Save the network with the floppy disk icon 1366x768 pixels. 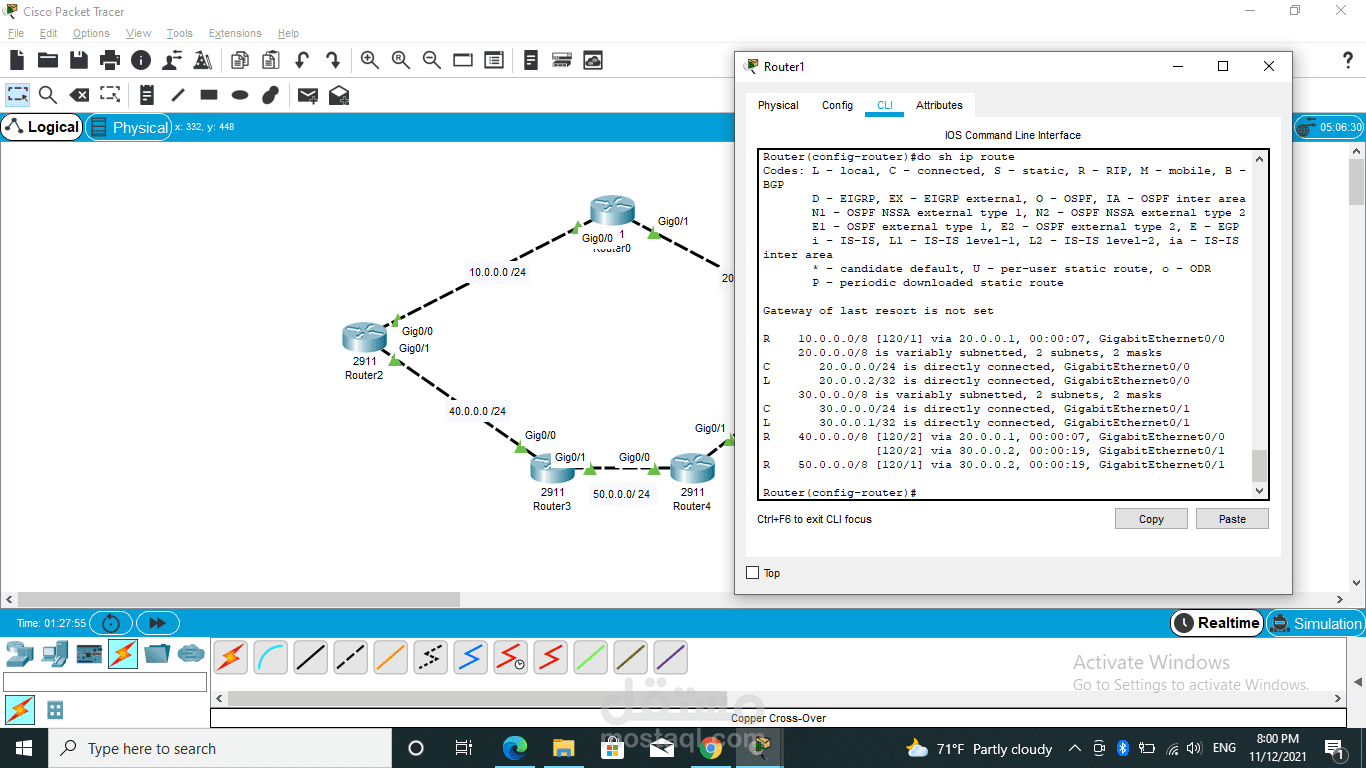[x=79, y=60]
